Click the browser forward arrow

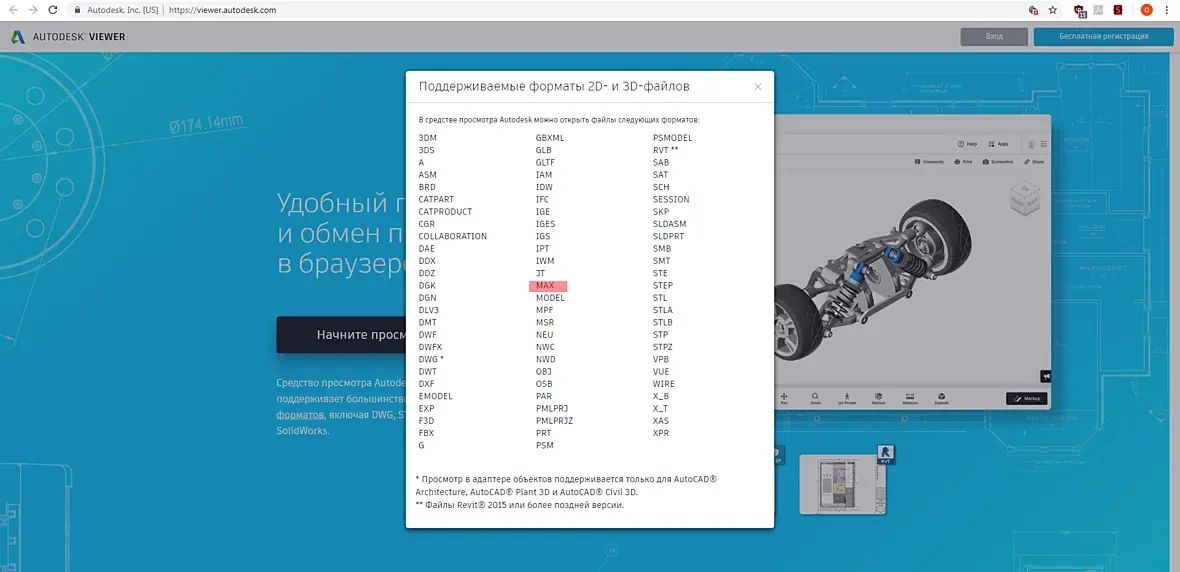click(32, 10)
